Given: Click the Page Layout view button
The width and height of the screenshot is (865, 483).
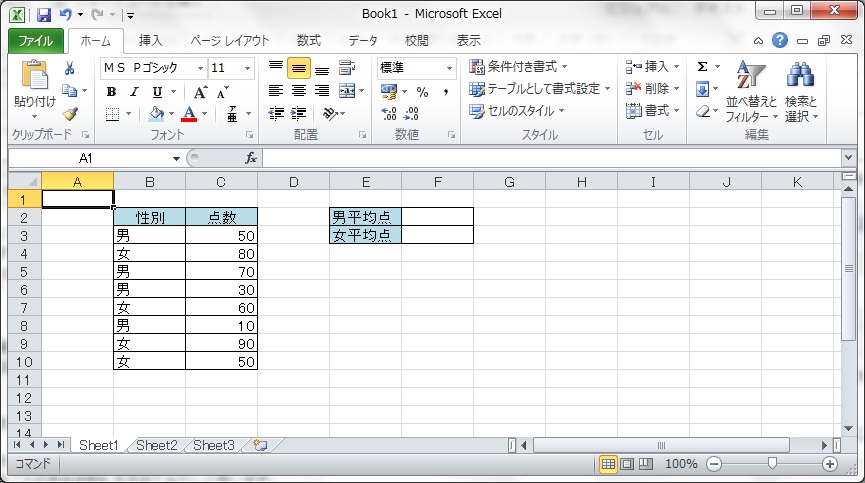Looking at the screenshot, I should 627,464.
